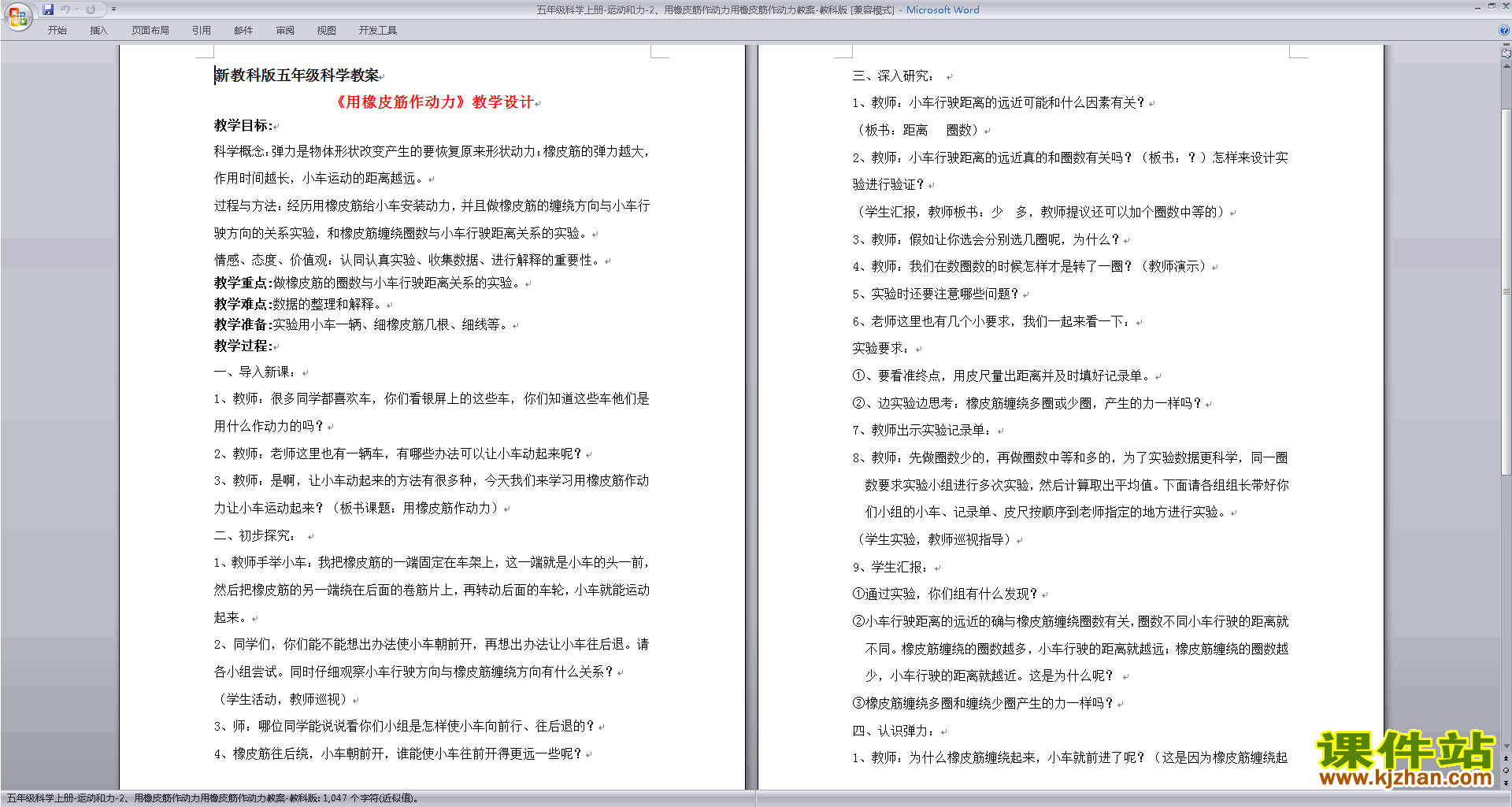1512x807 pixels.
Task: Click the Undo arrow icon
Action: (x=65, y=9)
